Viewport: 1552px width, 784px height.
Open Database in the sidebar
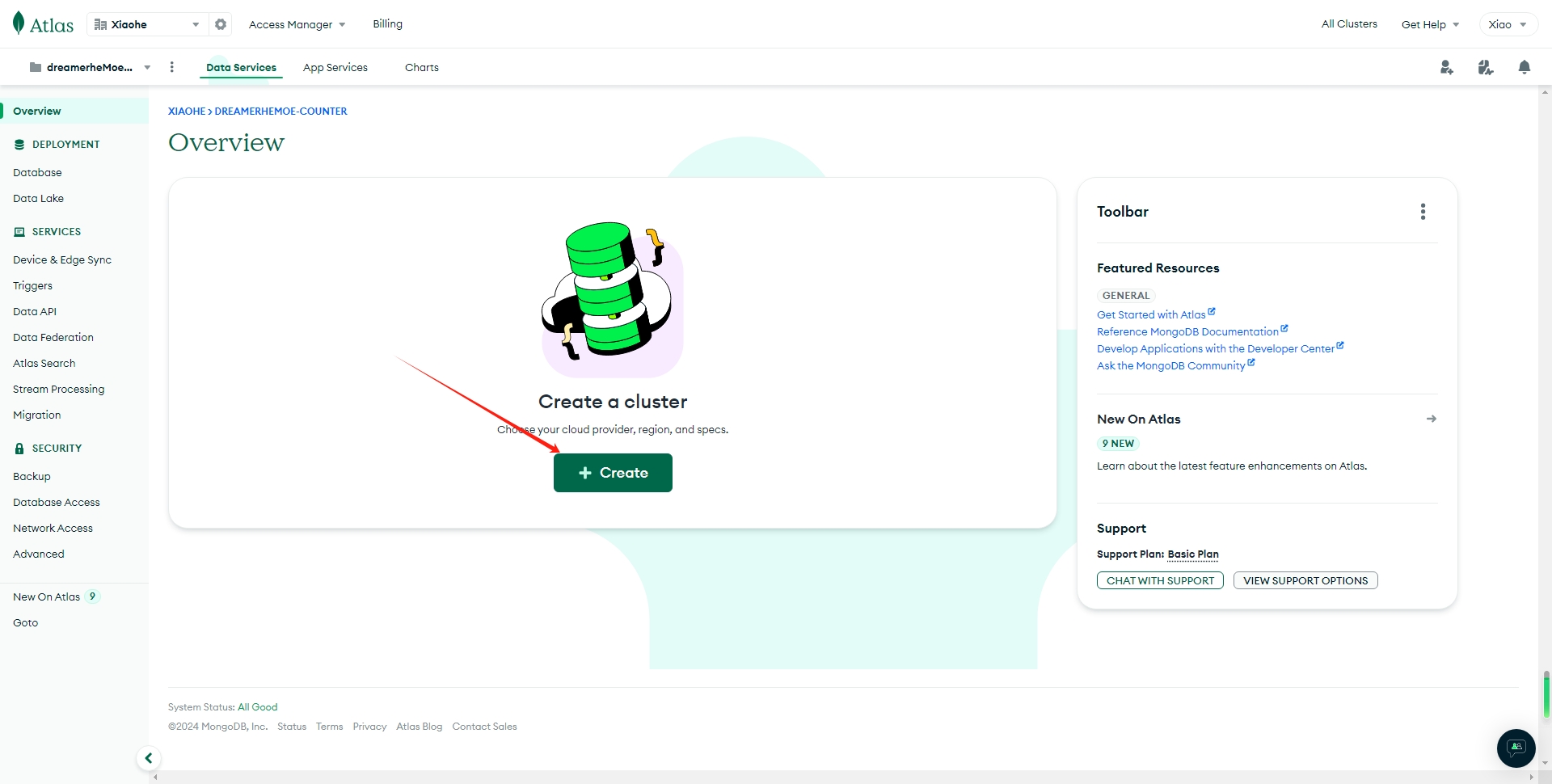pyautogui.click(x=37, y=172)
